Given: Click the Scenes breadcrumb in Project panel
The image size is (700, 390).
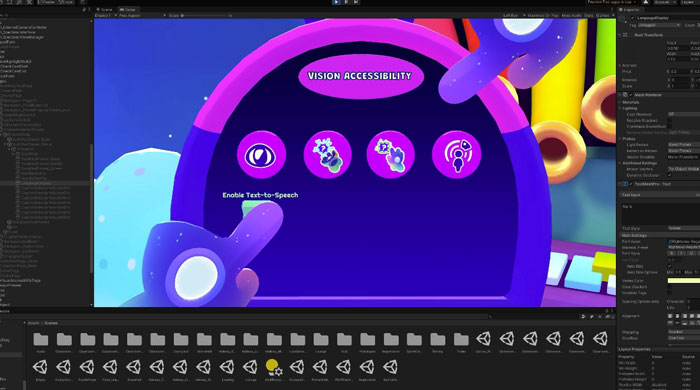Looking at the screenshot, I should (50, 323).
